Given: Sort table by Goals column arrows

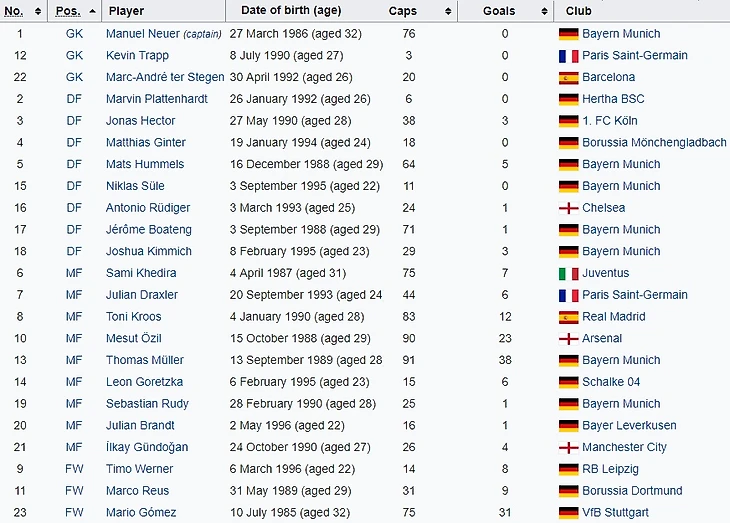Looking at the screenshot, I should (544, 11).
